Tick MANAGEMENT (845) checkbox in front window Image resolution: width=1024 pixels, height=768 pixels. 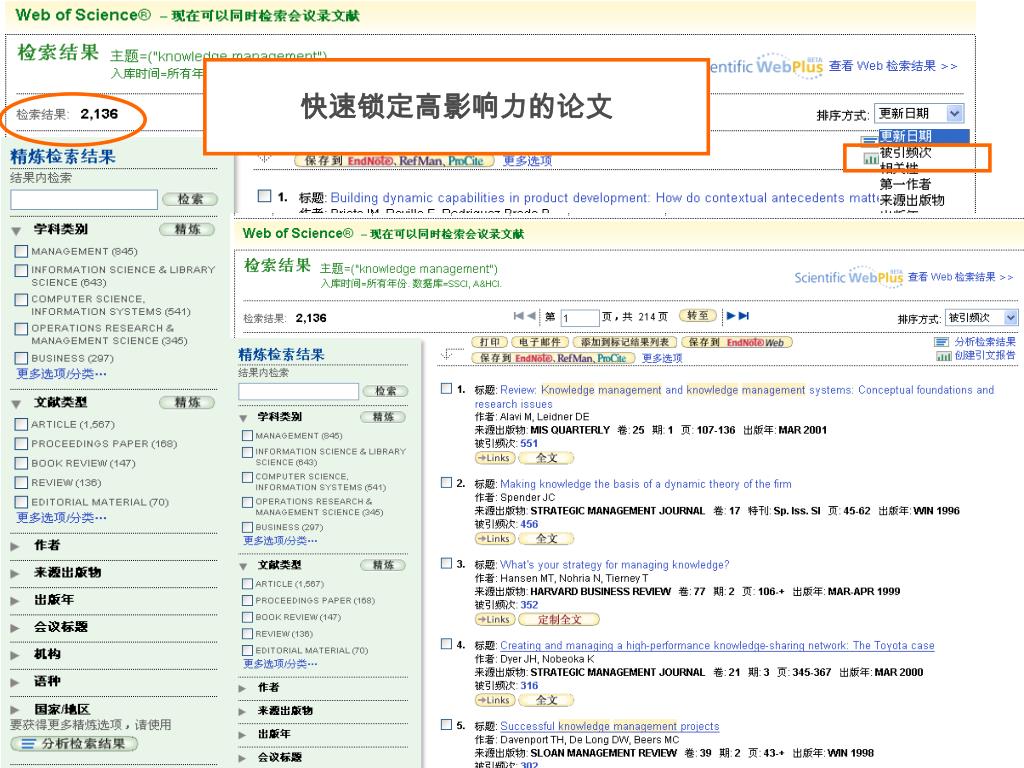[248, 436]
